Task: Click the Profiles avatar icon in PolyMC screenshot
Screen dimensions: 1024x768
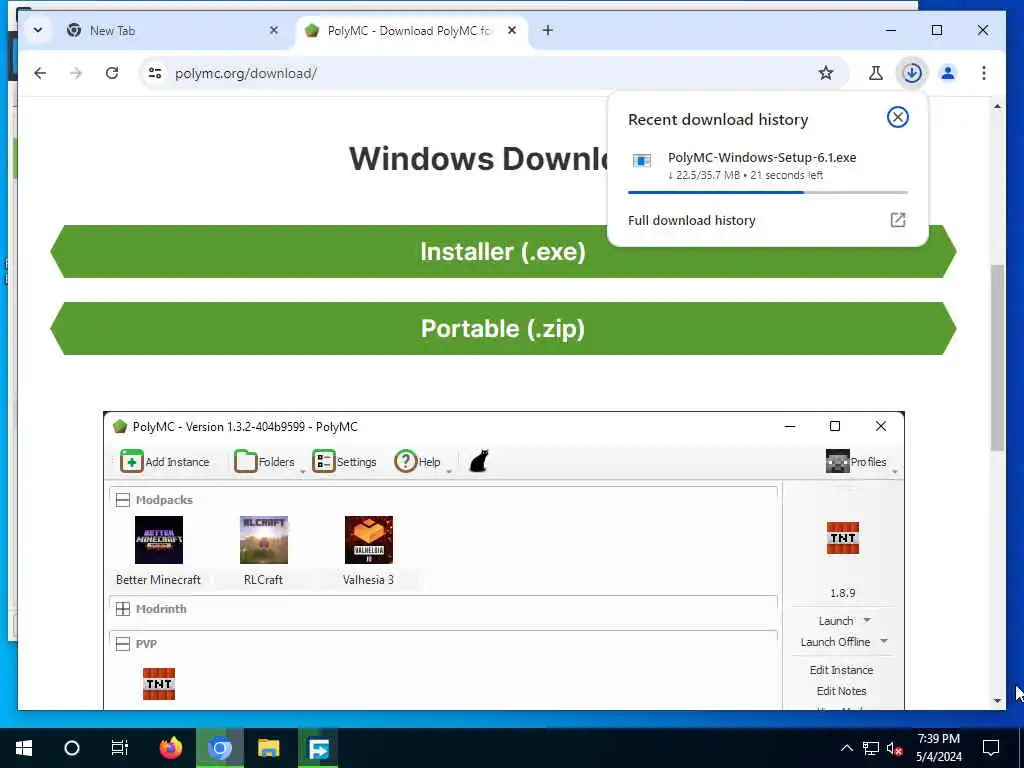Action: click(x=837, y=461)
